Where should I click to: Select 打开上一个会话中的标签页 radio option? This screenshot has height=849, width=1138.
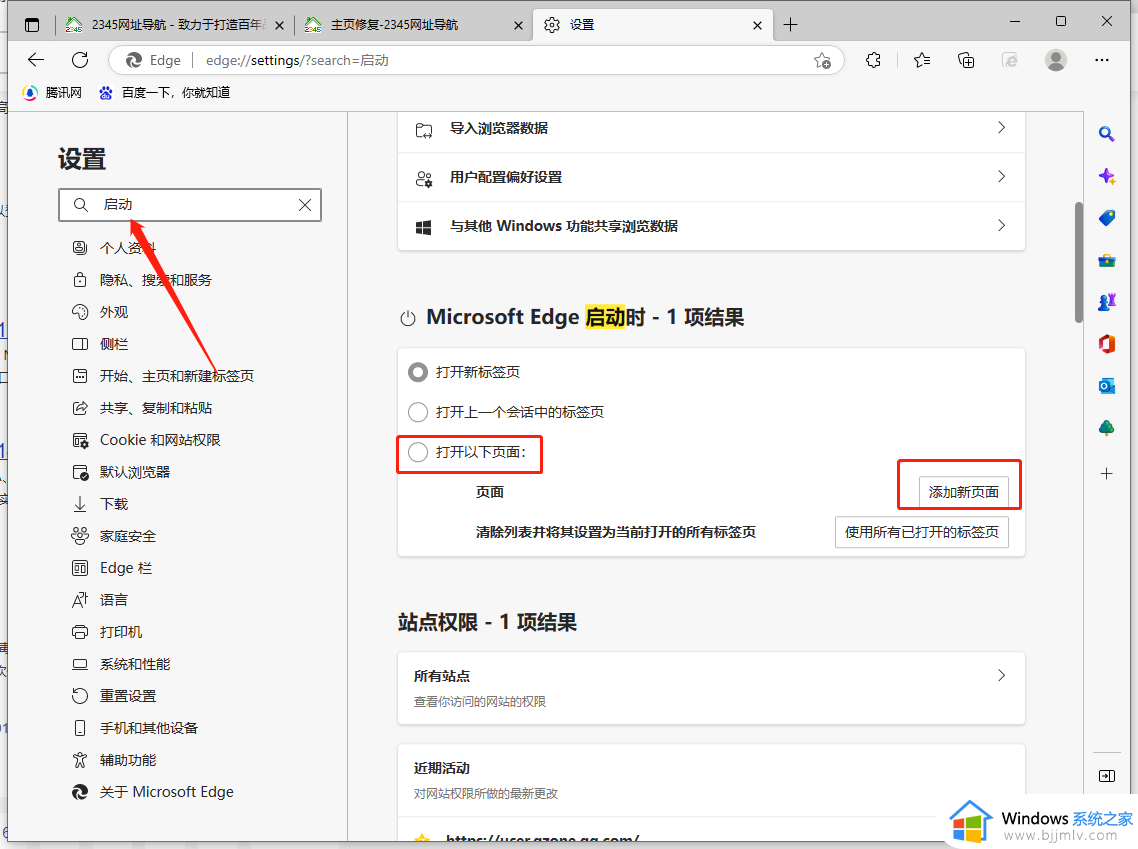click(x=417, y=412)
